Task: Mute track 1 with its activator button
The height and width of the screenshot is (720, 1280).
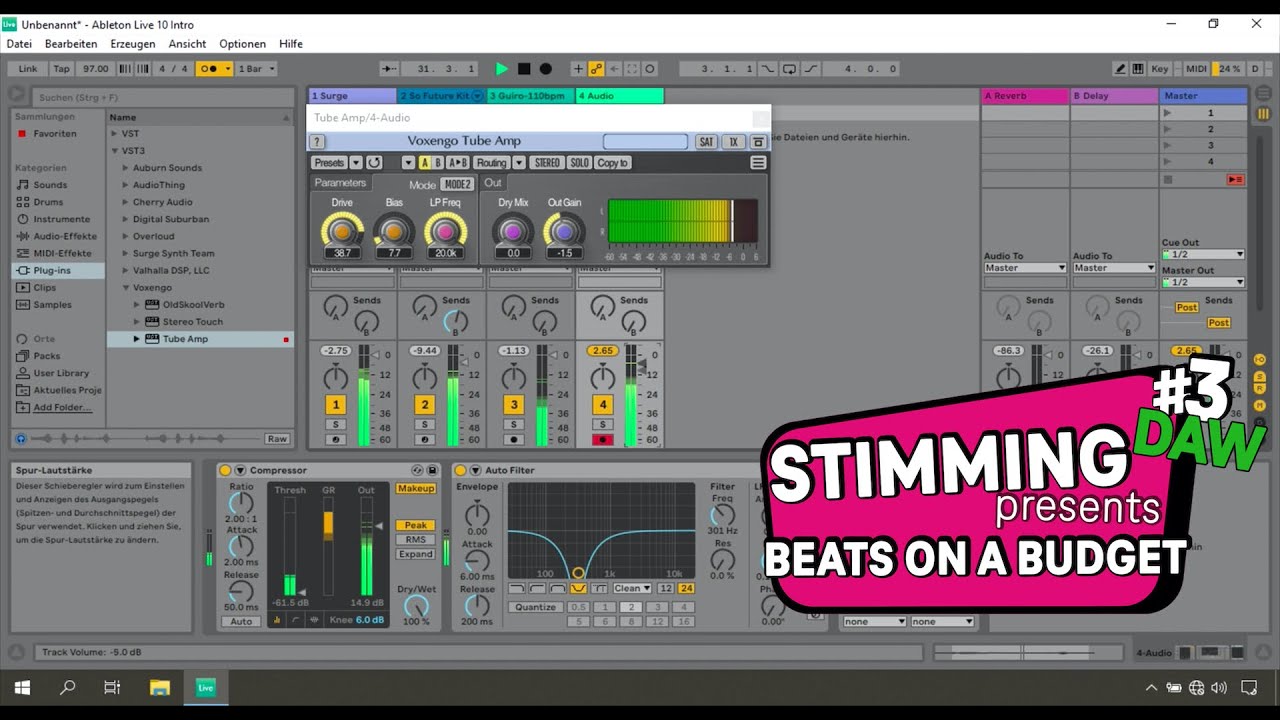Action: (x=336, y=404)
